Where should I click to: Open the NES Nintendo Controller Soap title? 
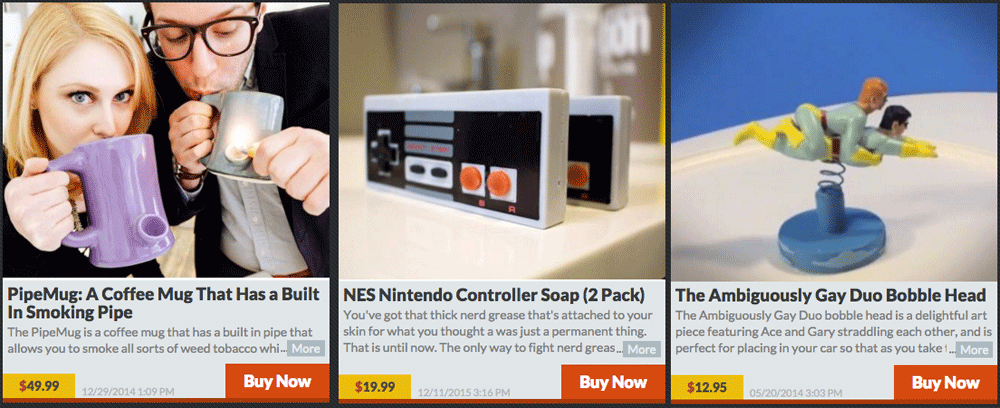tap(494, 296)
